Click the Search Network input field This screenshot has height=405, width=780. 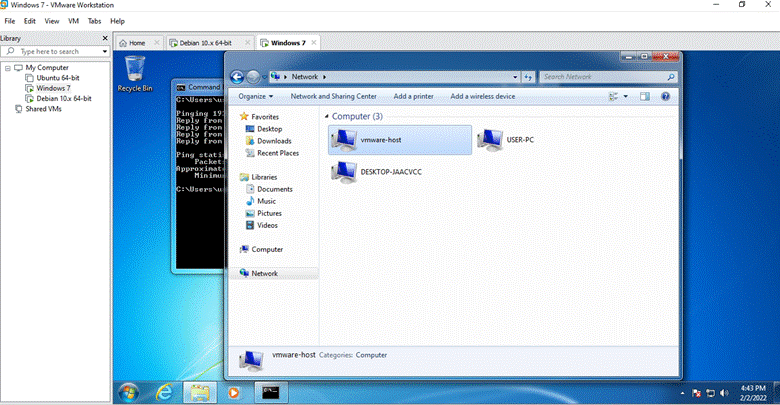[608, 77]
